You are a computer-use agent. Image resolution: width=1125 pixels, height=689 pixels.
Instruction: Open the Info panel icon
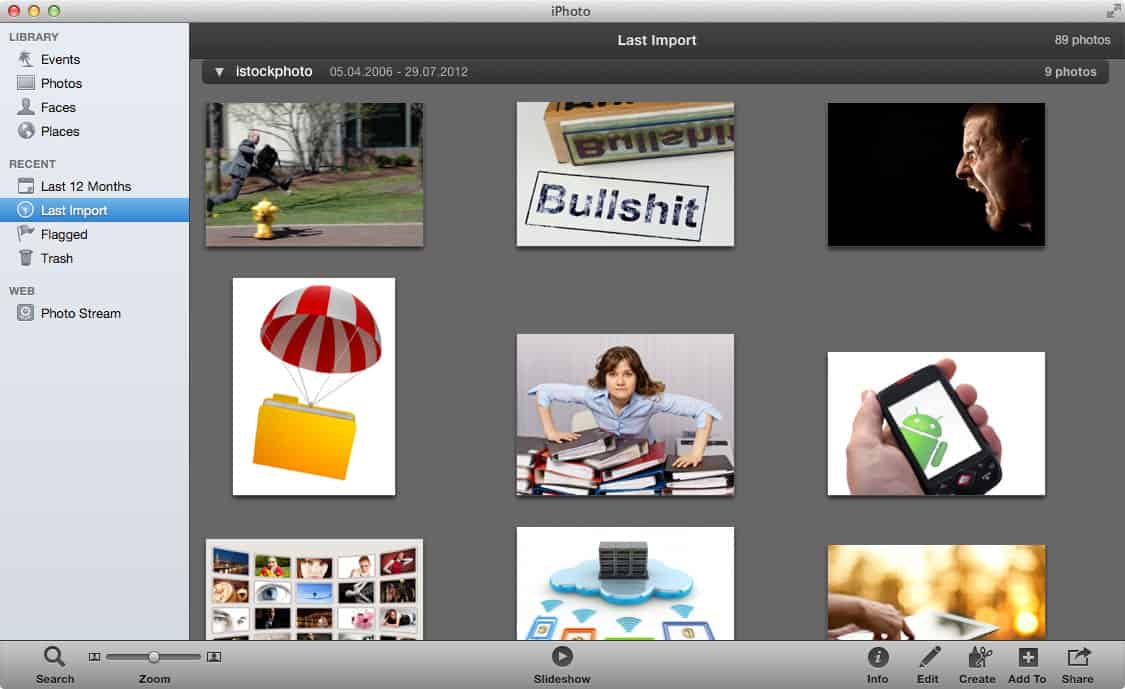click(x=877, y=657)
